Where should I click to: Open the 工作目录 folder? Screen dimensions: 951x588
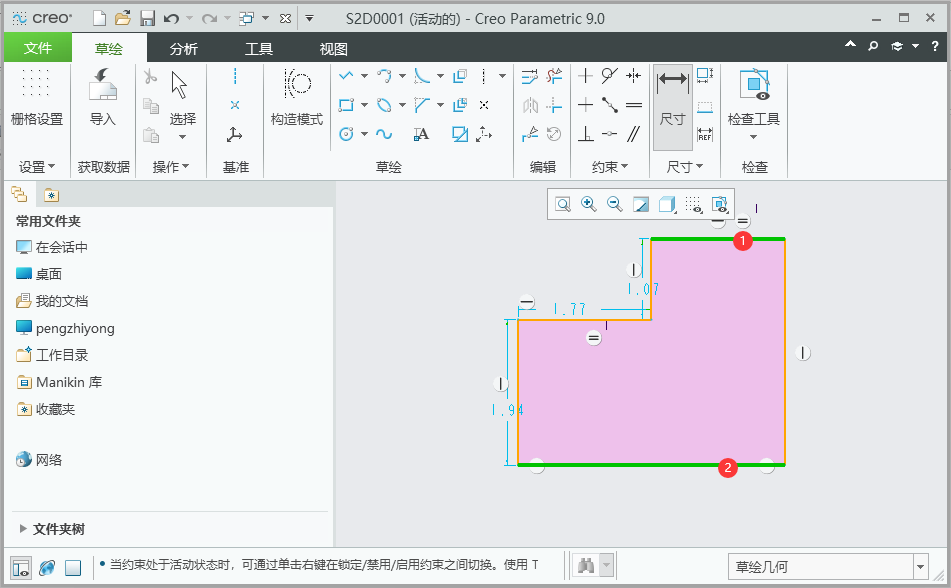click(x=52, y=355)
